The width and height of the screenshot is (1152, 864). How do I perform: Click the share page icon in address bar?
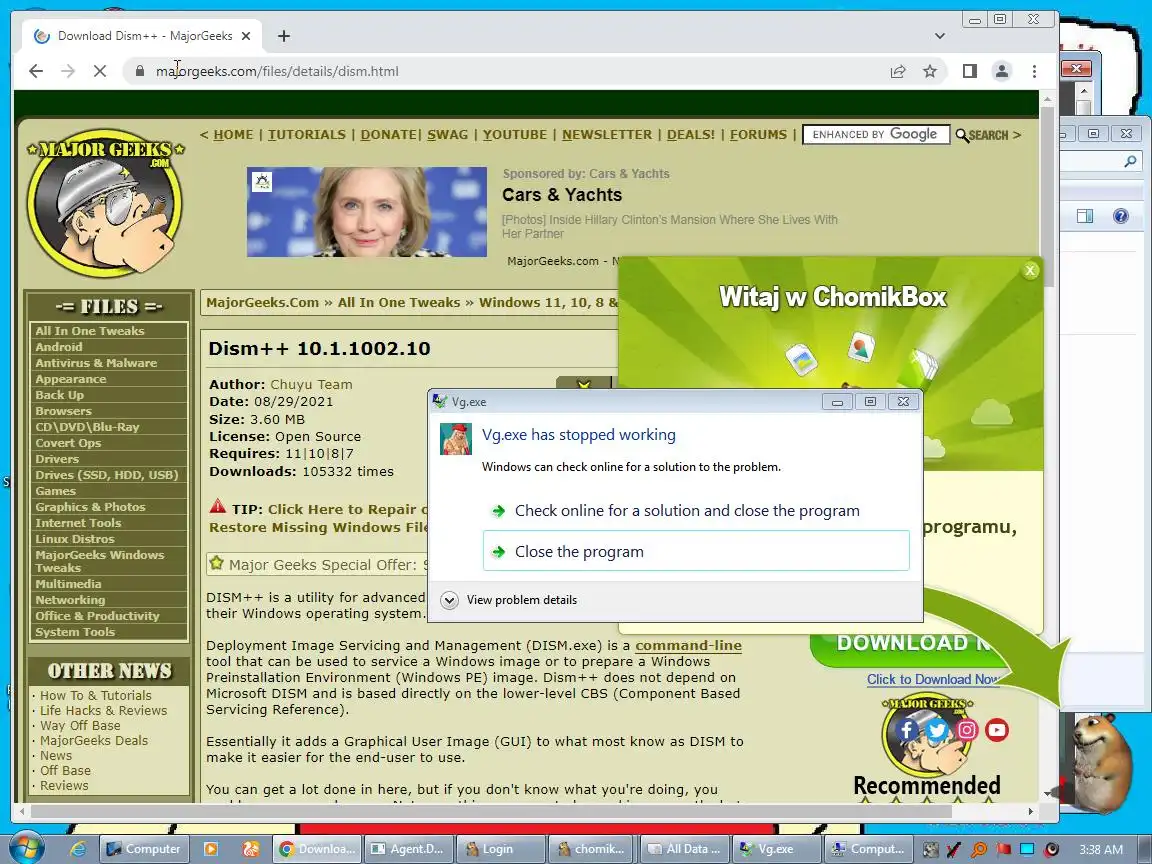point(898,71)
